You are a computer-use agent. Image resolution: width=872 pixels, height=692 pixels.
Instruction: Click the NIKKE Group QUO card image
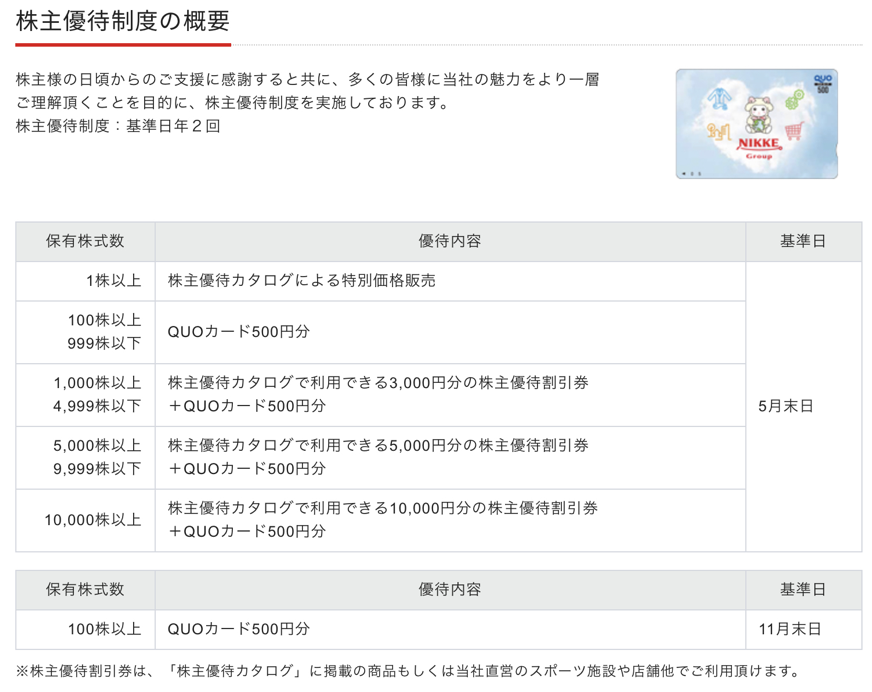click(756, 123)
